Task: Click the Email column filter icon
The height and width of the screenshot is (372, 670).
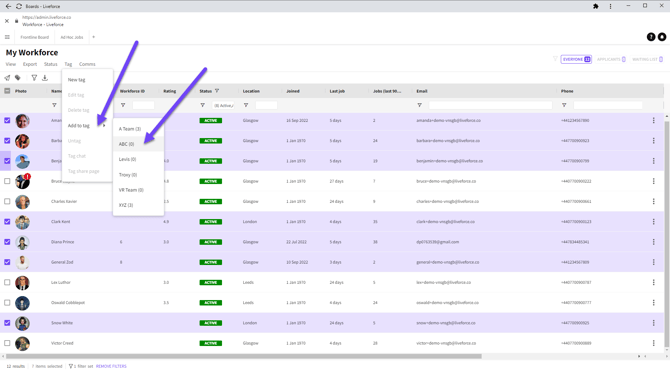Action: coord(420,105)
